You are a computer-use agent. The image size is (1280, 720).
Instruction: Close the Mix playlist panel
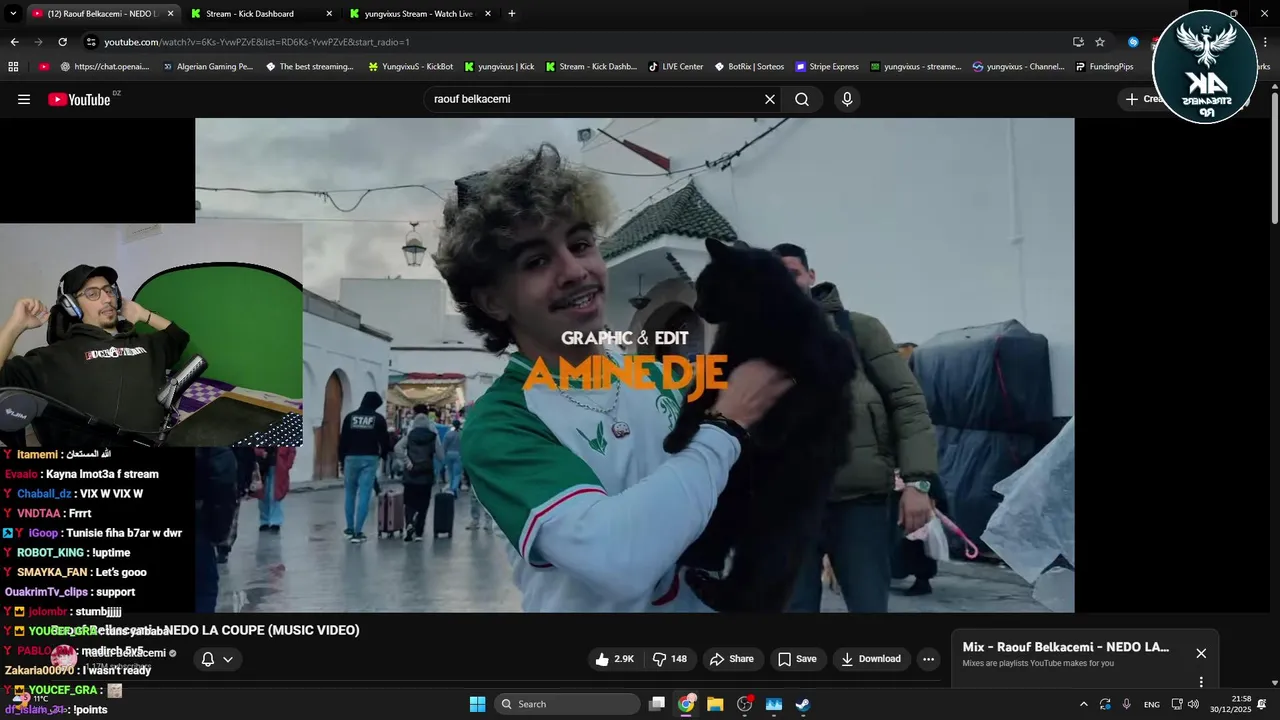pyautogui.click(x=1201, y=653)
